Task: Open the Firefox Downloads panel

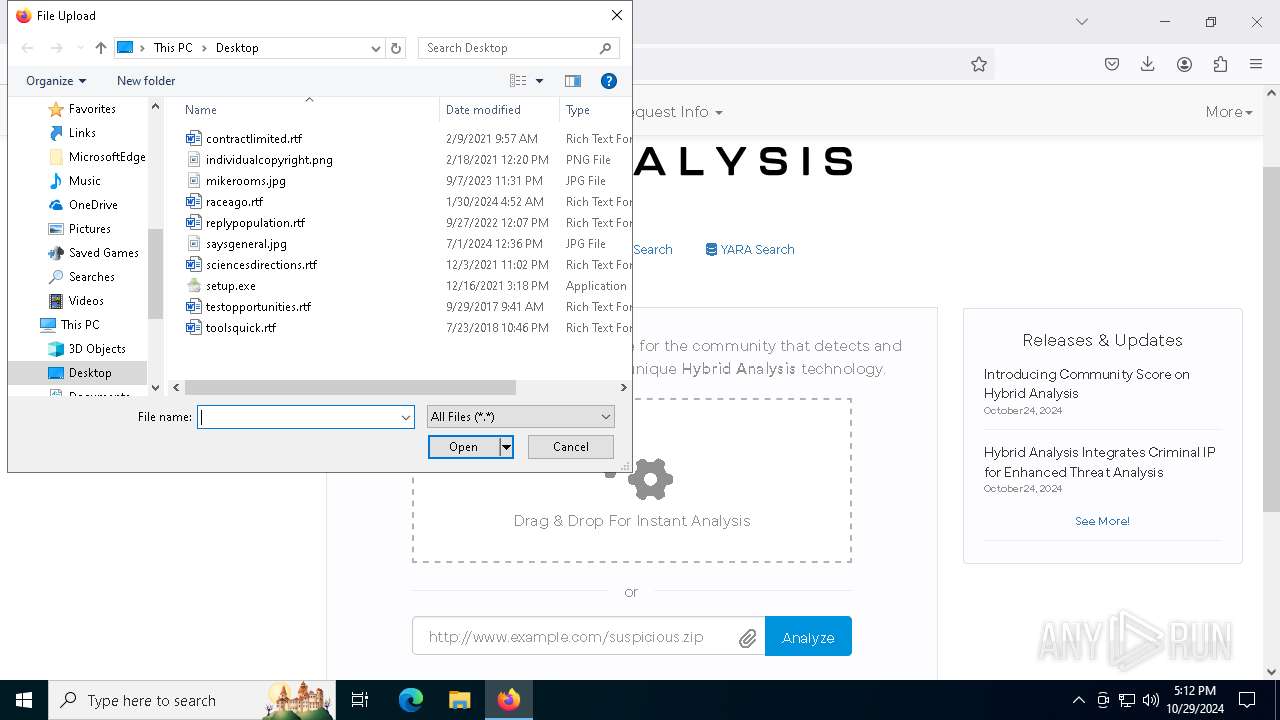Action: click(1148, 64)
